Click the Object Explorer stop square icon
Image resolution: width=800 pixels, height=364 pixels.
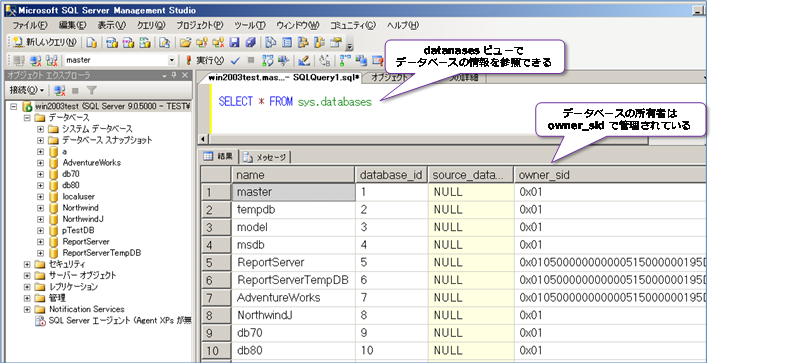click(x=75, y=90)
